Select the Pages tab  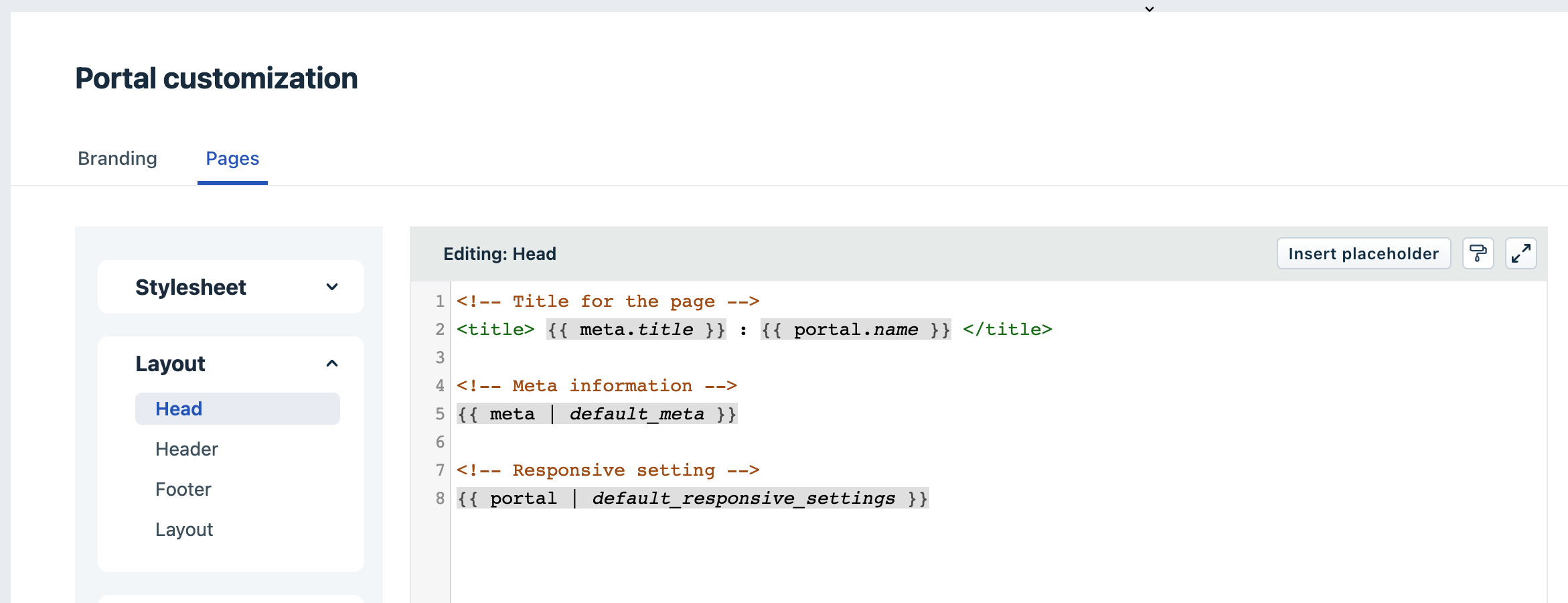[232, 158]
